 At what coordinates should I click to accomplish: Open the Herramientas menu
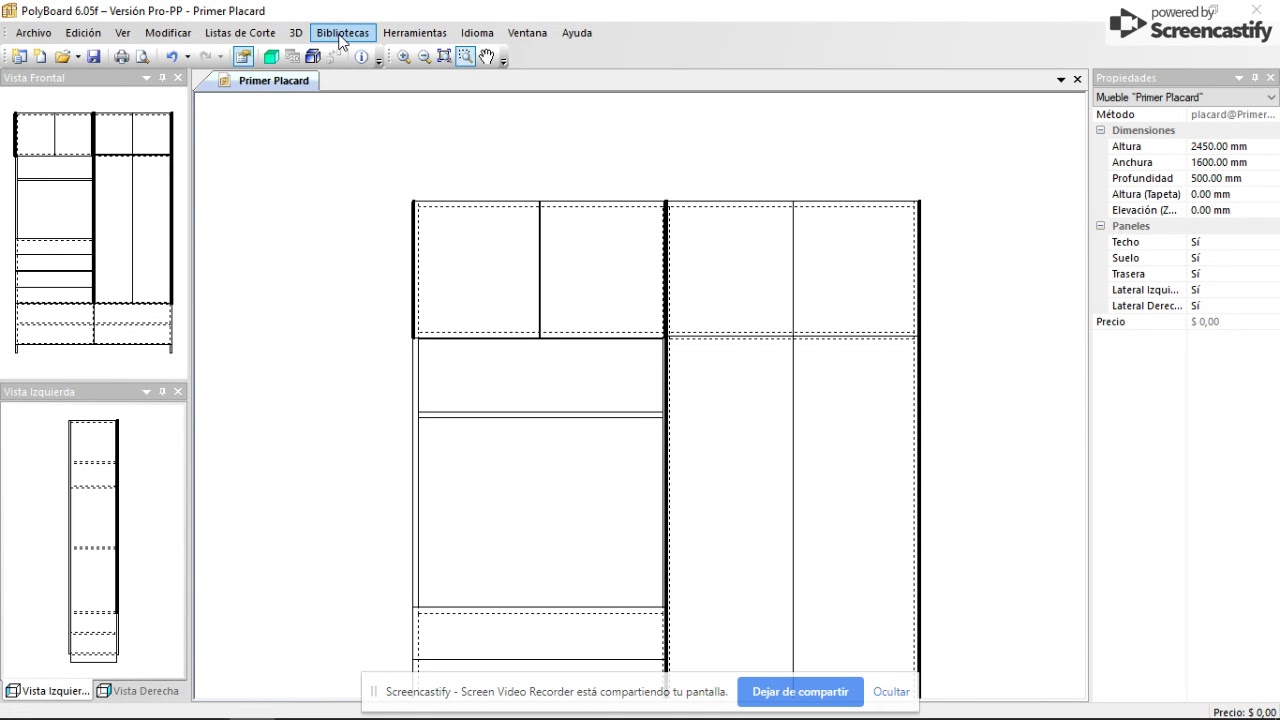coord(415,33)
